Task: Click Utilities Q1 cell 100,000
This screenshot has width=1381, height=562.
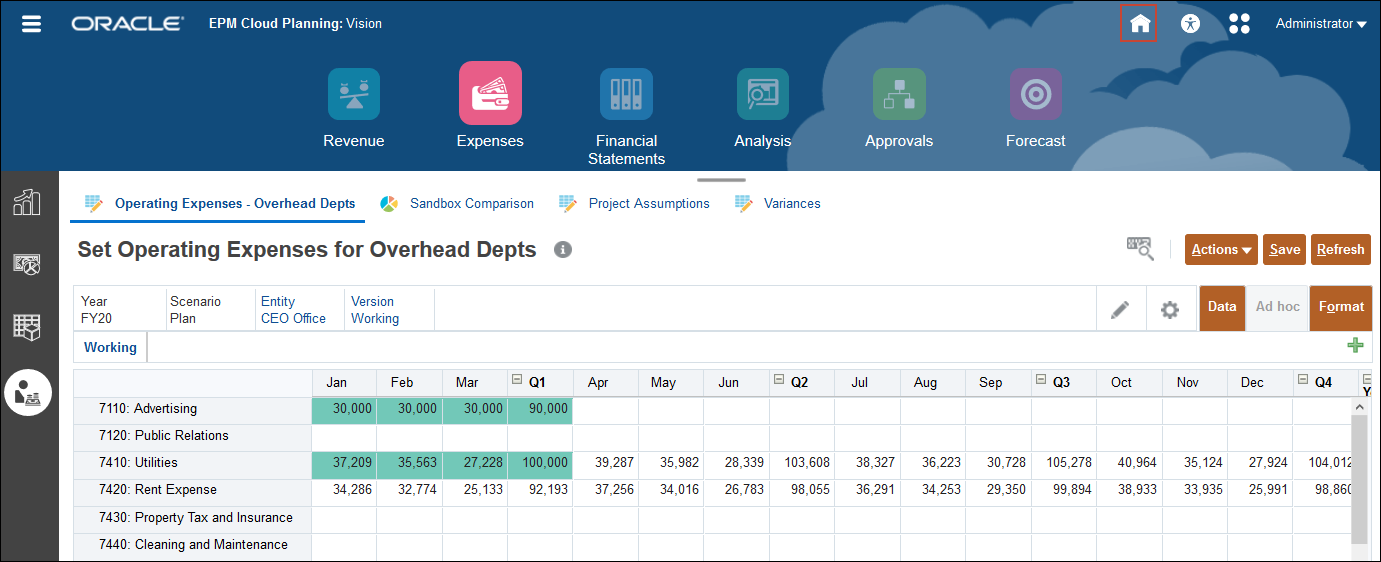Action: coord(540,463)
